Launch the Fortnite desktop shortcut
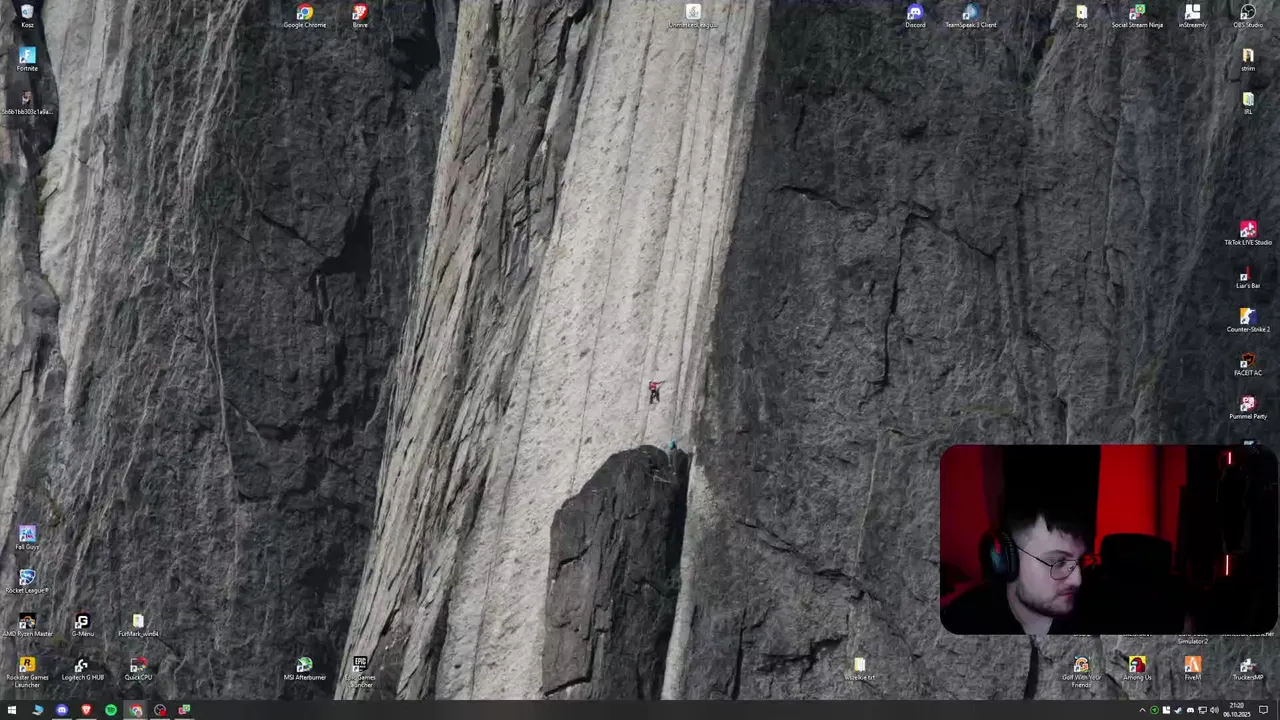 click(x=27, y=59)
